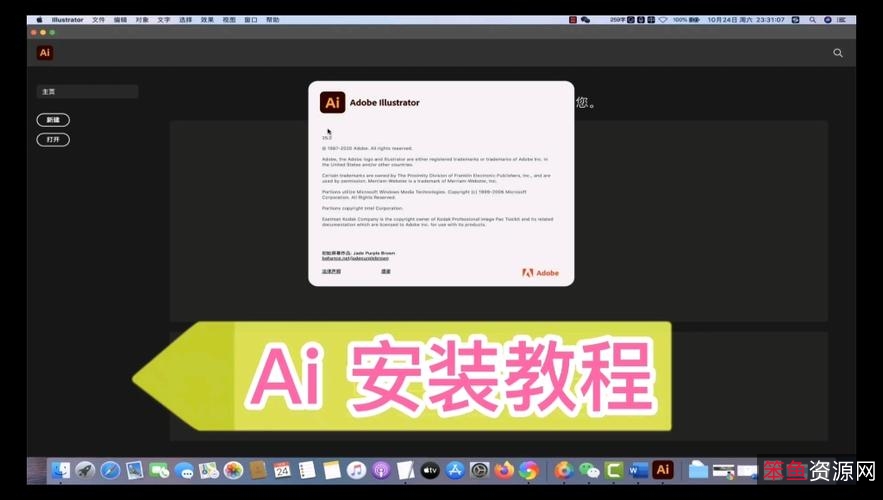Open WeChat status icon in the menu bar
This screenshot has width=883, height=500.
[x=586, y=20]
